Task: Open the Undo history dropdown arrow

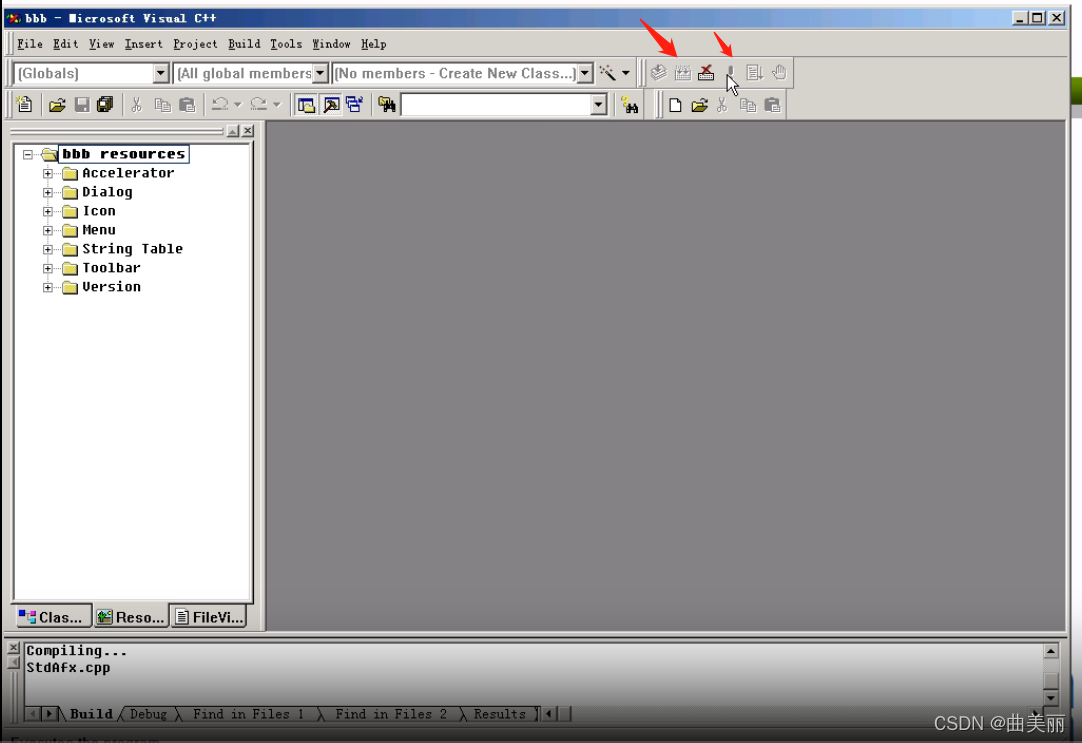Action: 238,105
